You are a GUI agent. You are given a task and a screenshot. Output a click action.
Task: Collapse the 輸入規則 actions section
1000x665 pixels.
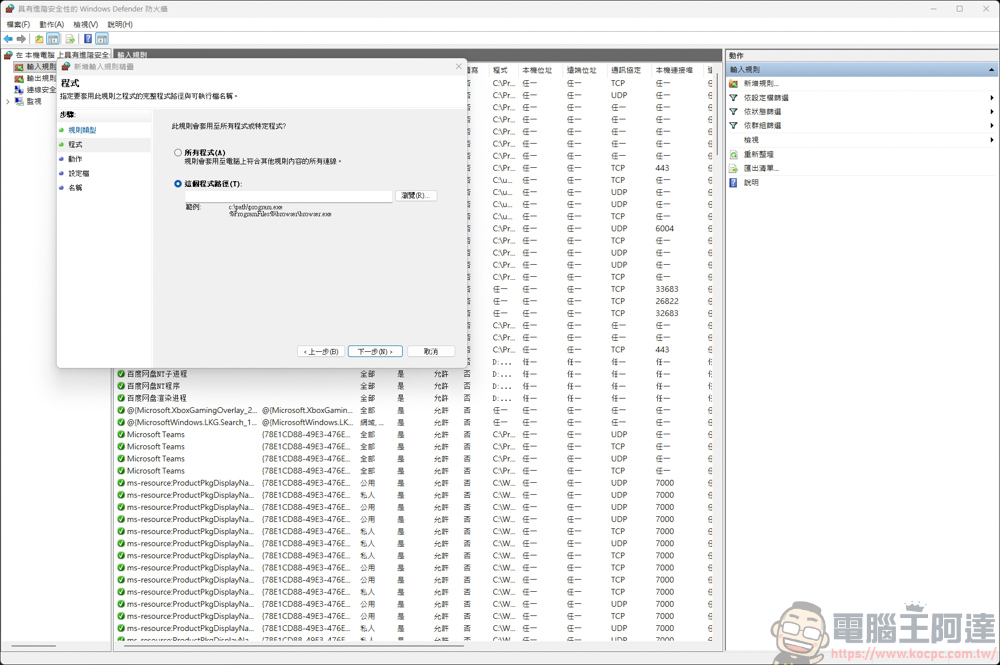pyautogui.click(x=991, y=70)
